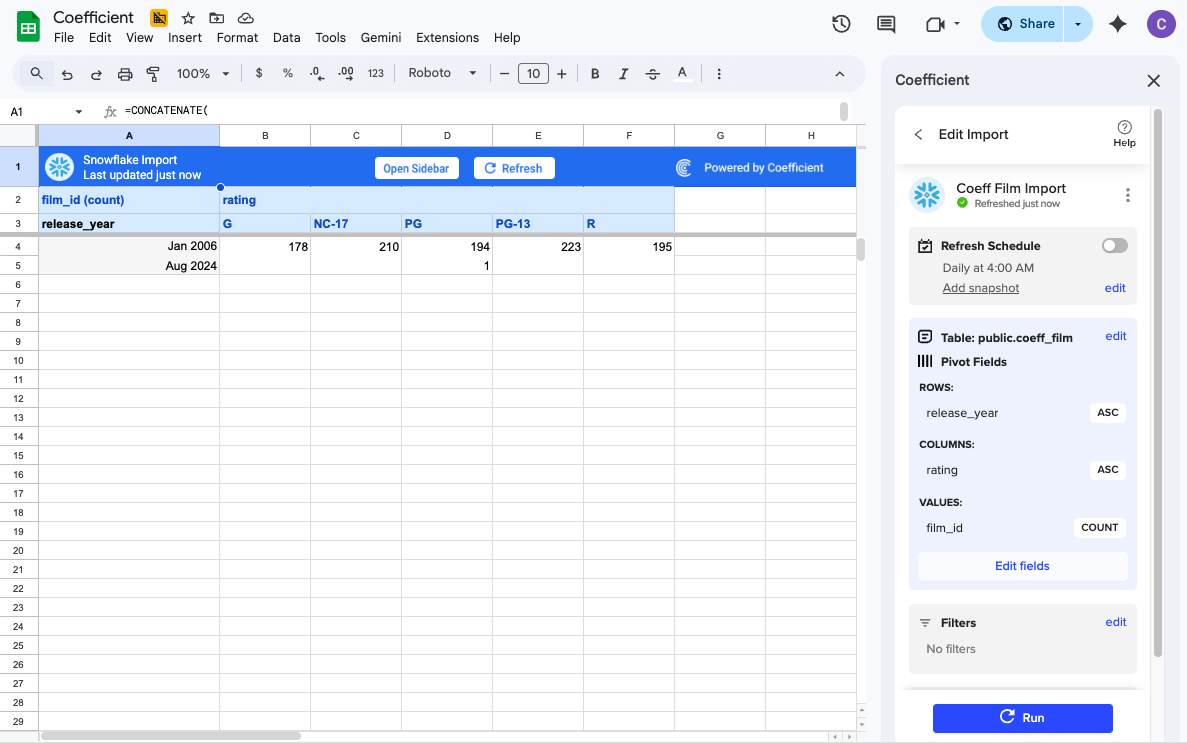Expand the 100% zoom dropdown

point(203,74)
